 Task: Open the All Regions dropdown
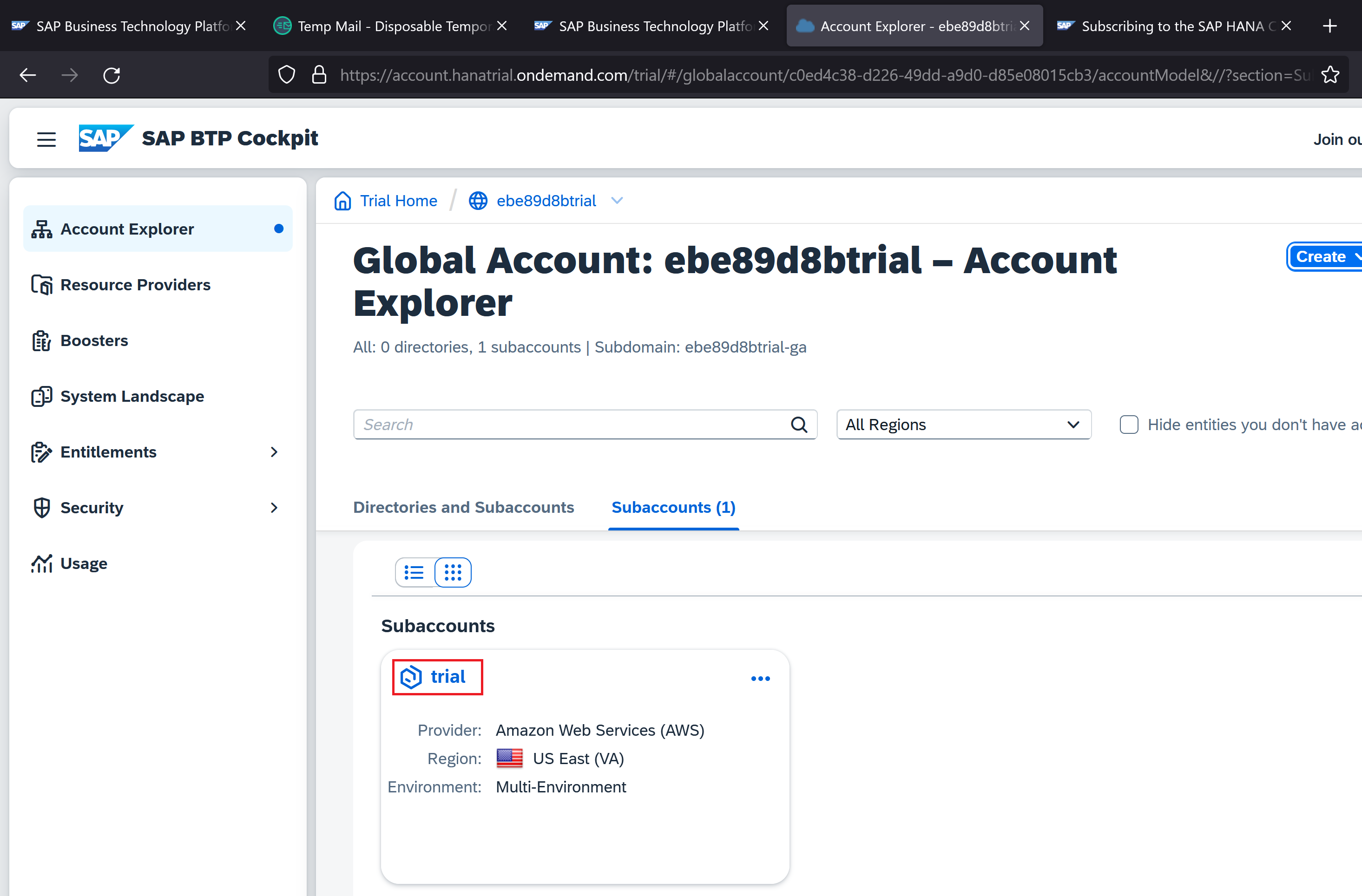tap(963, 425)
